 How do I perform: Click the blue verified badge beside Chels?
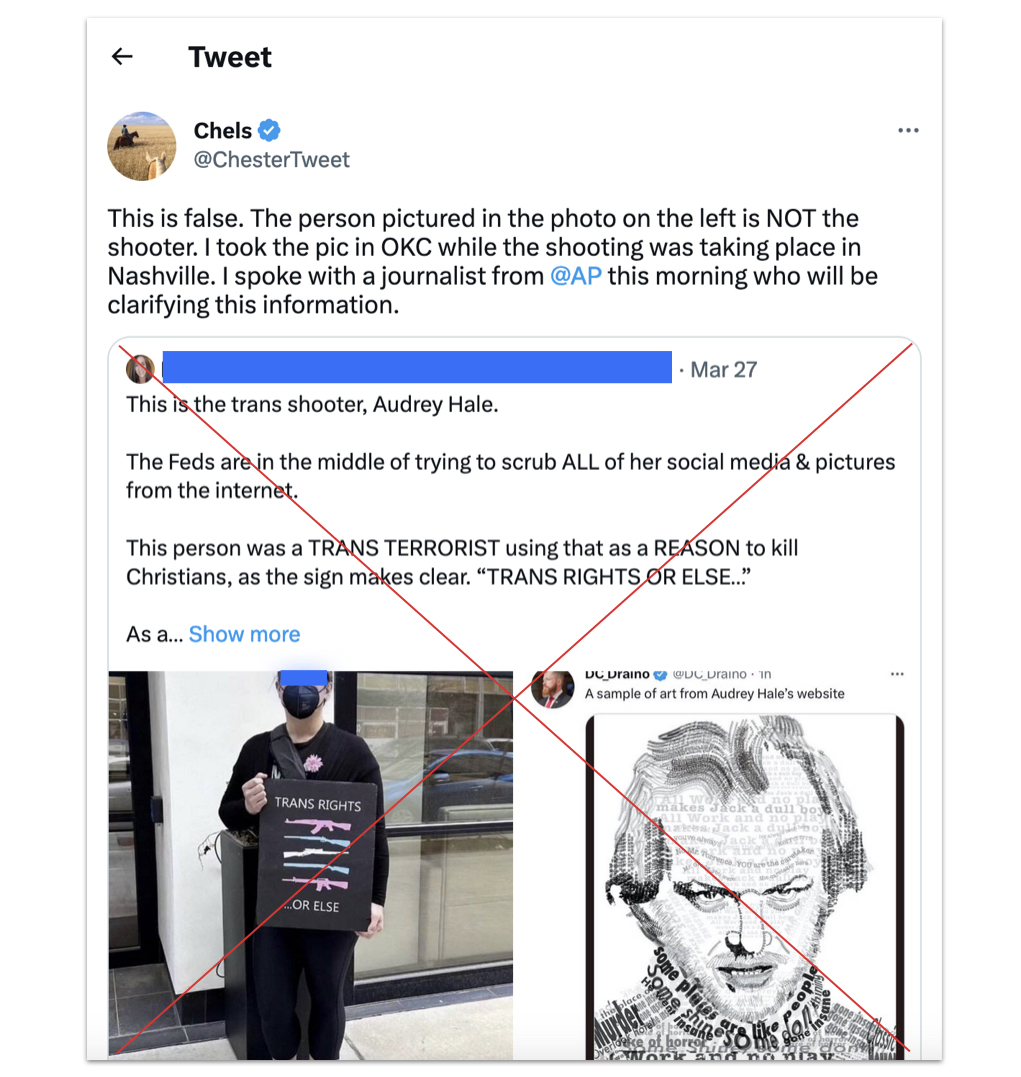click(x=269, y=130)
